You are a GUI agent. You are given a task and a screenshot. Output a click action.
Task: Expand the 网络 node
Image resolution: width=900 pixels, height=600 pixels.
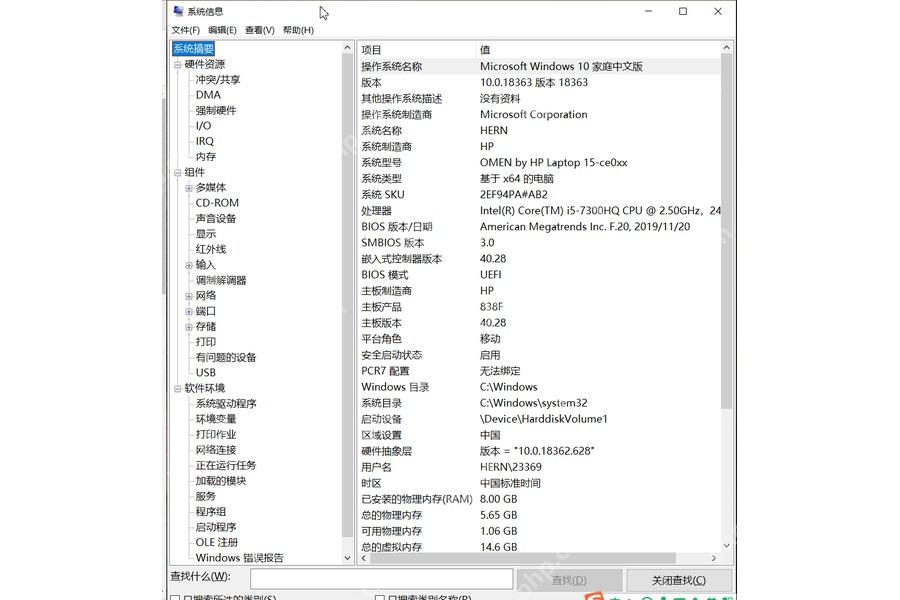(188, 296)
